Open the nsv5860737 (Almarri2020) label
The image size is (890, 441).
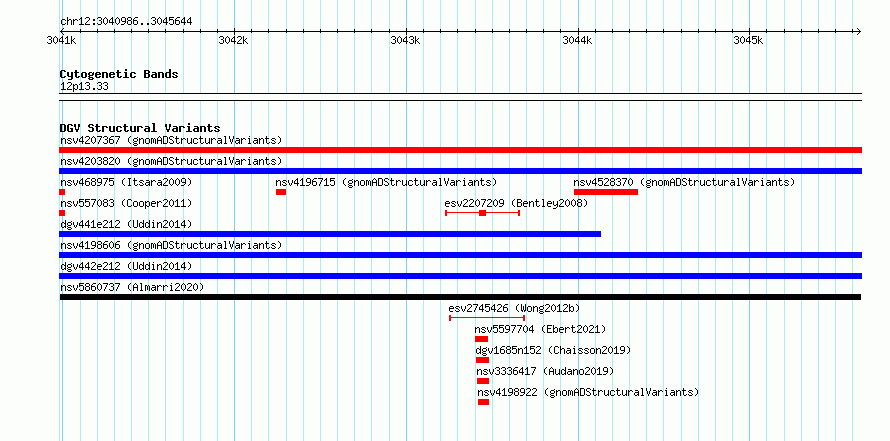pyautogui.click(x=132, y=287)
